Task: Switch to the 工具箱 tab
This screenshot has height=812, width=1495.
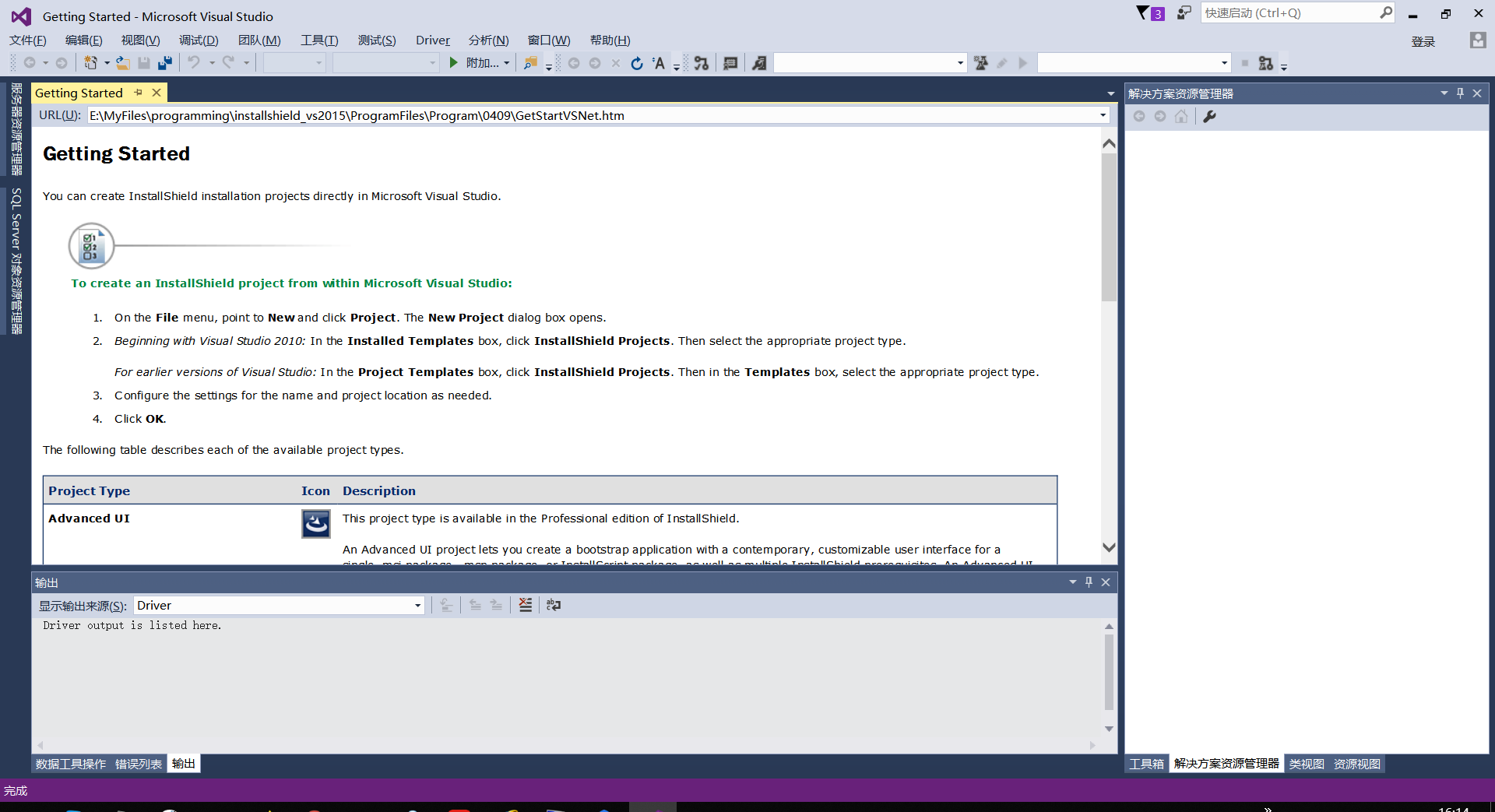Action: tap(1147, 764)
